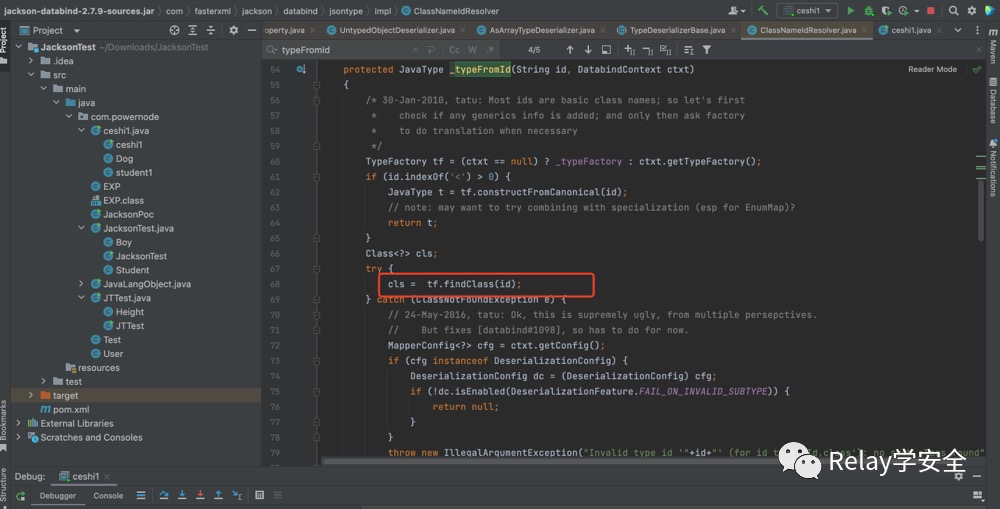Switch to TypeDeserializerBase.java tab
The height and width of the screenshot is (509, 1000).
[677, 30]
